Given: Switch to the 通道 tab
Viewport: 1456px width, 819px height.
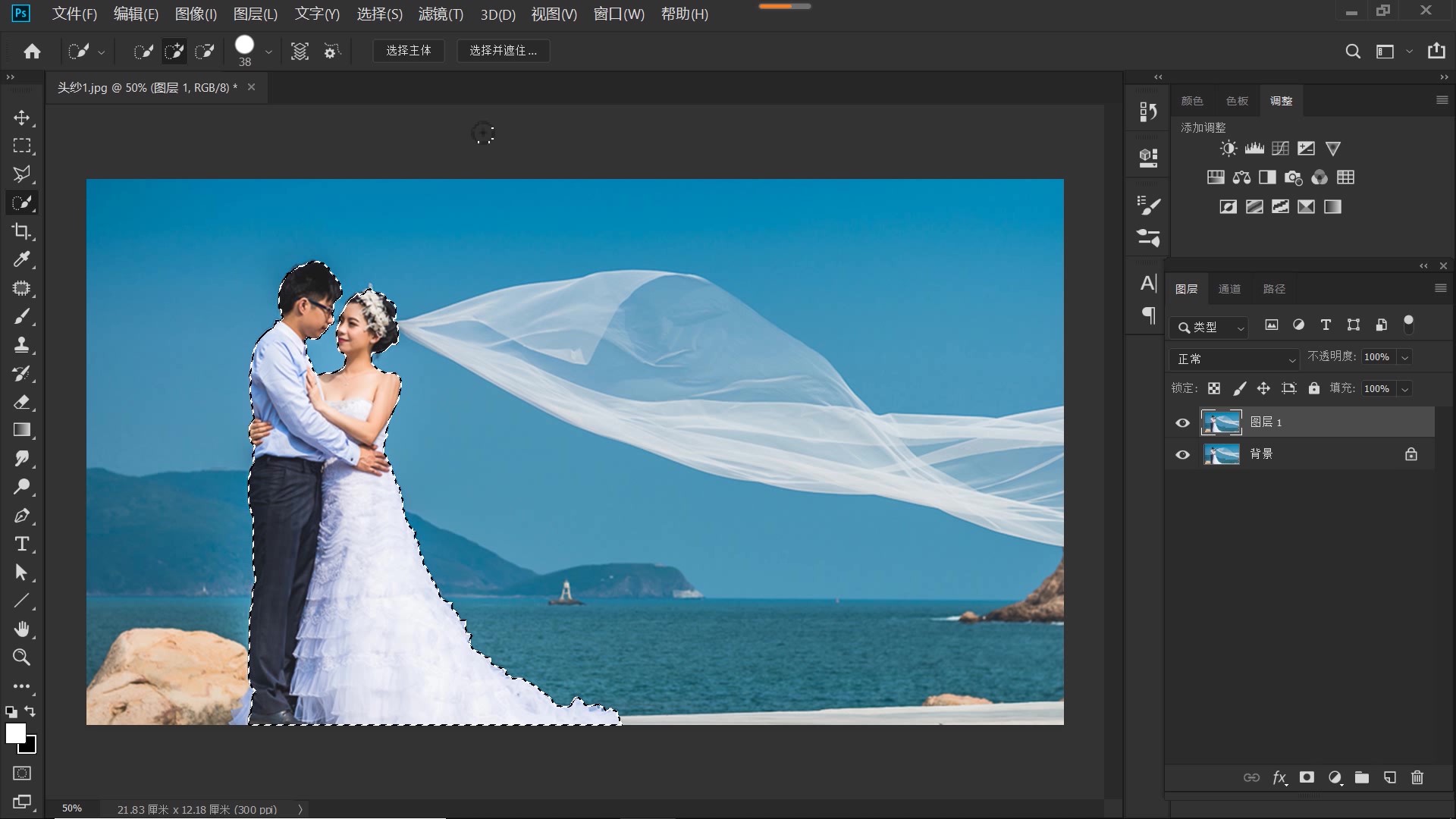Looking at the screenshot, I should click(x=1229, y=289).
